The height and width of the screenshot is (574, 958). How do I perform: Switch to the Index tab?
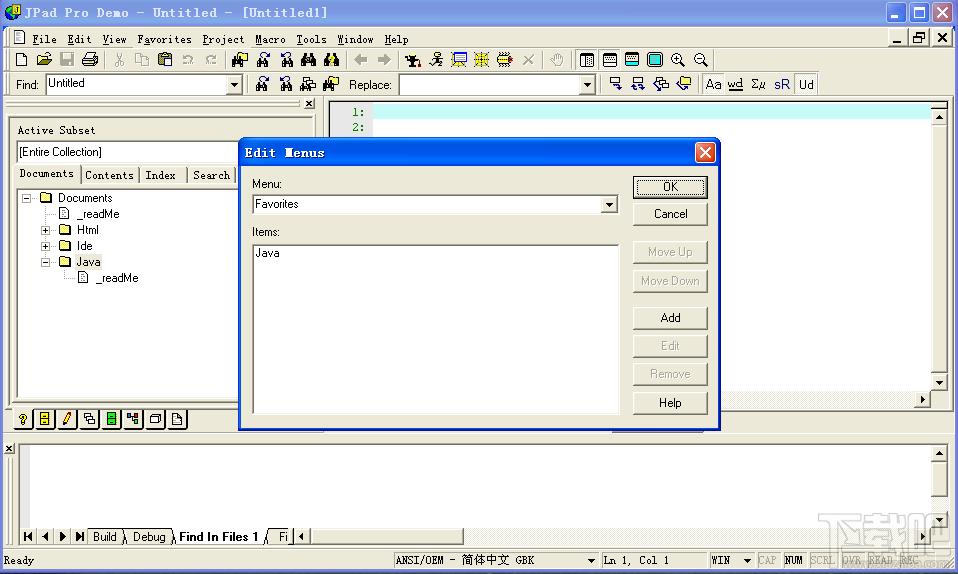(x=161, y=175)
